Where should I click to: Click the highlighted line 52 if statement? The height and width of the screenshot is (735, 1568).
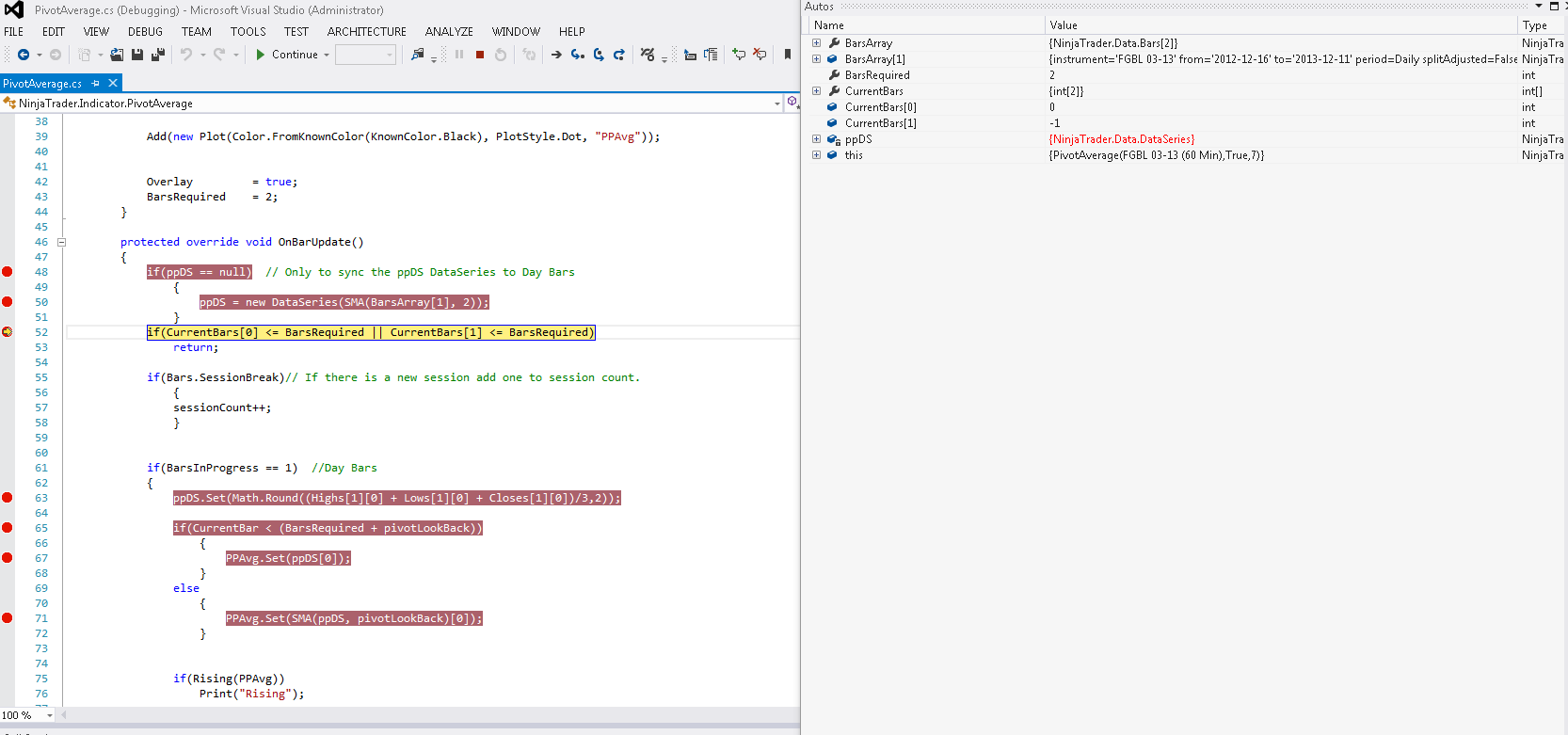coord(371,332)
